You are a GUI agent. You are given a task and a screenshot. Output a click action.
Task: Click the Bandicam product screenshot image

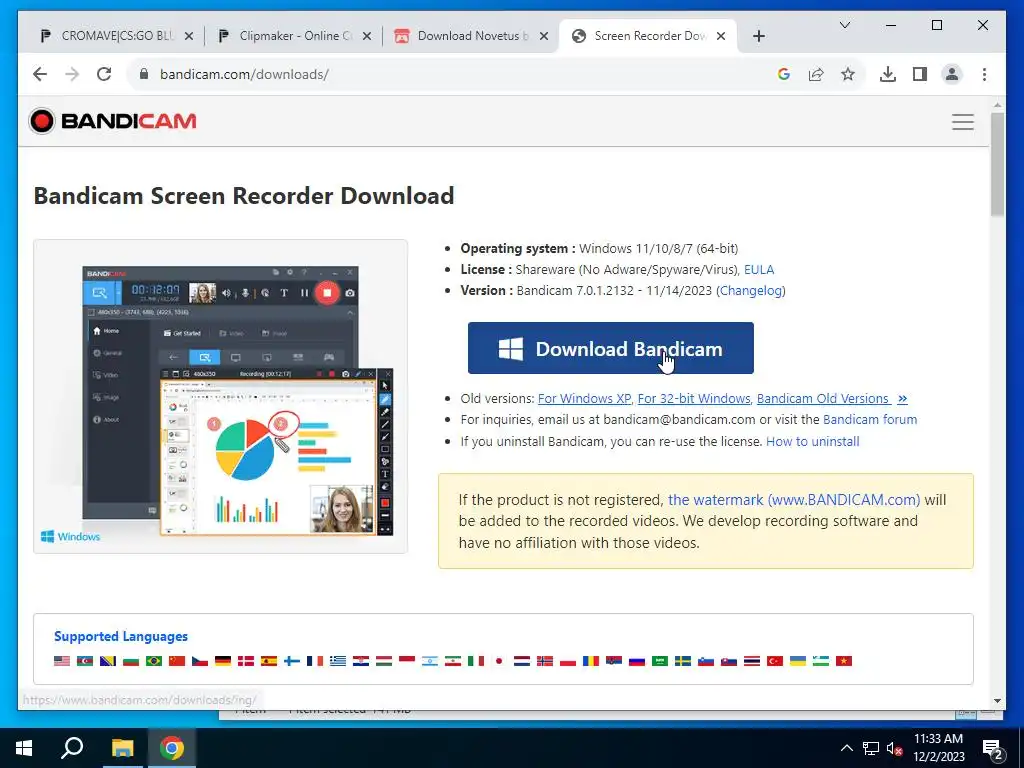pyautogui.click(x=221, y=396)
